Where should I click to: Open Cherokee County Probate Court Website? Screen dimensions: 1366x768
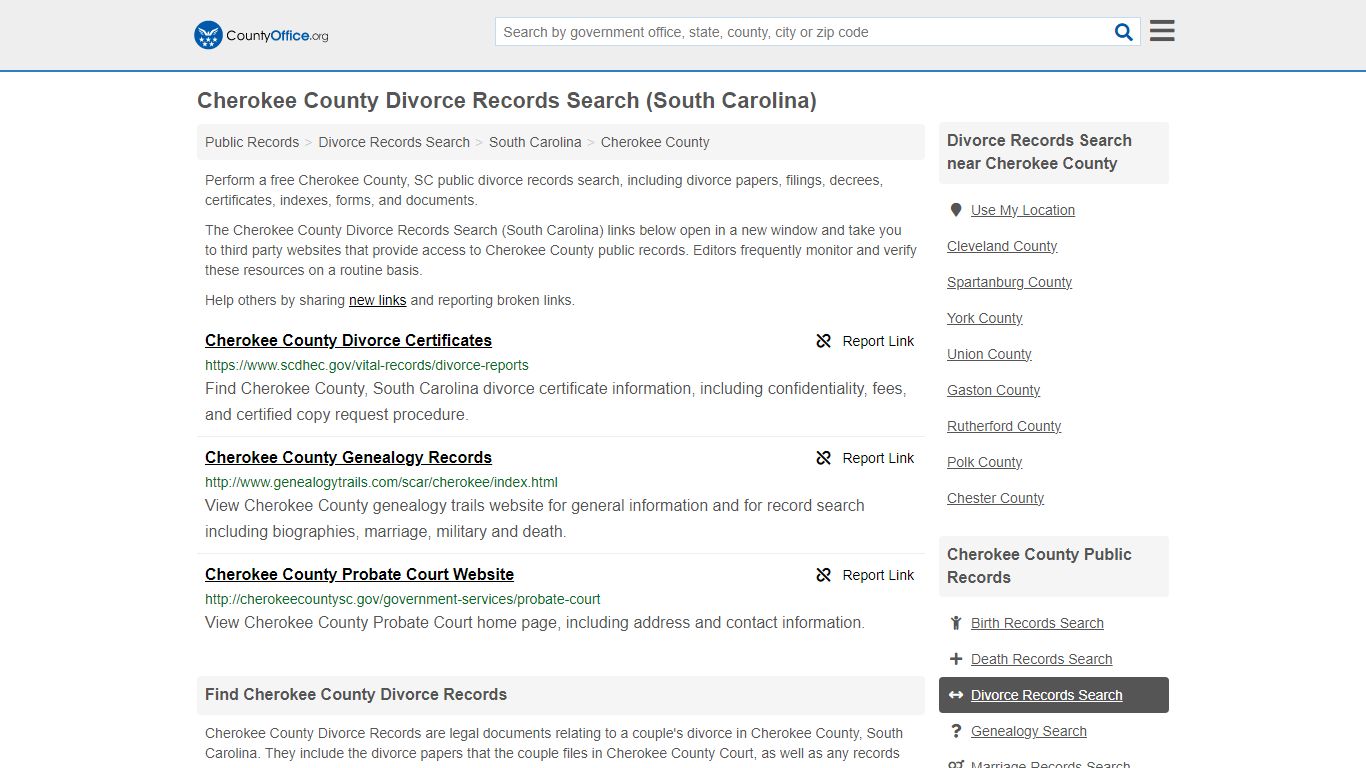tap(359, 574)
